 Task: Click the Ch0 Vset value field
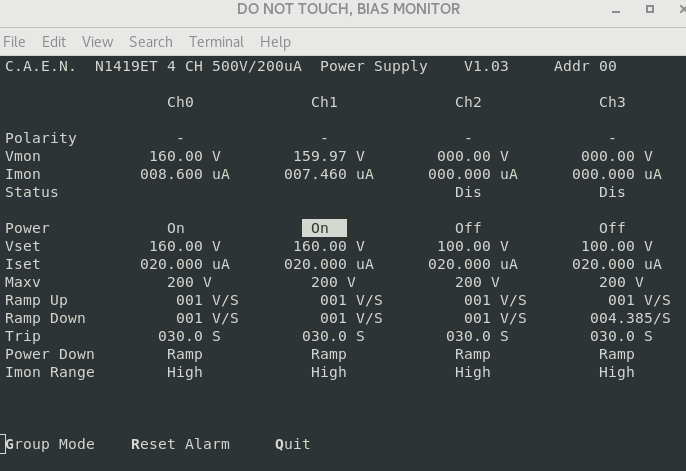(185, 246)
